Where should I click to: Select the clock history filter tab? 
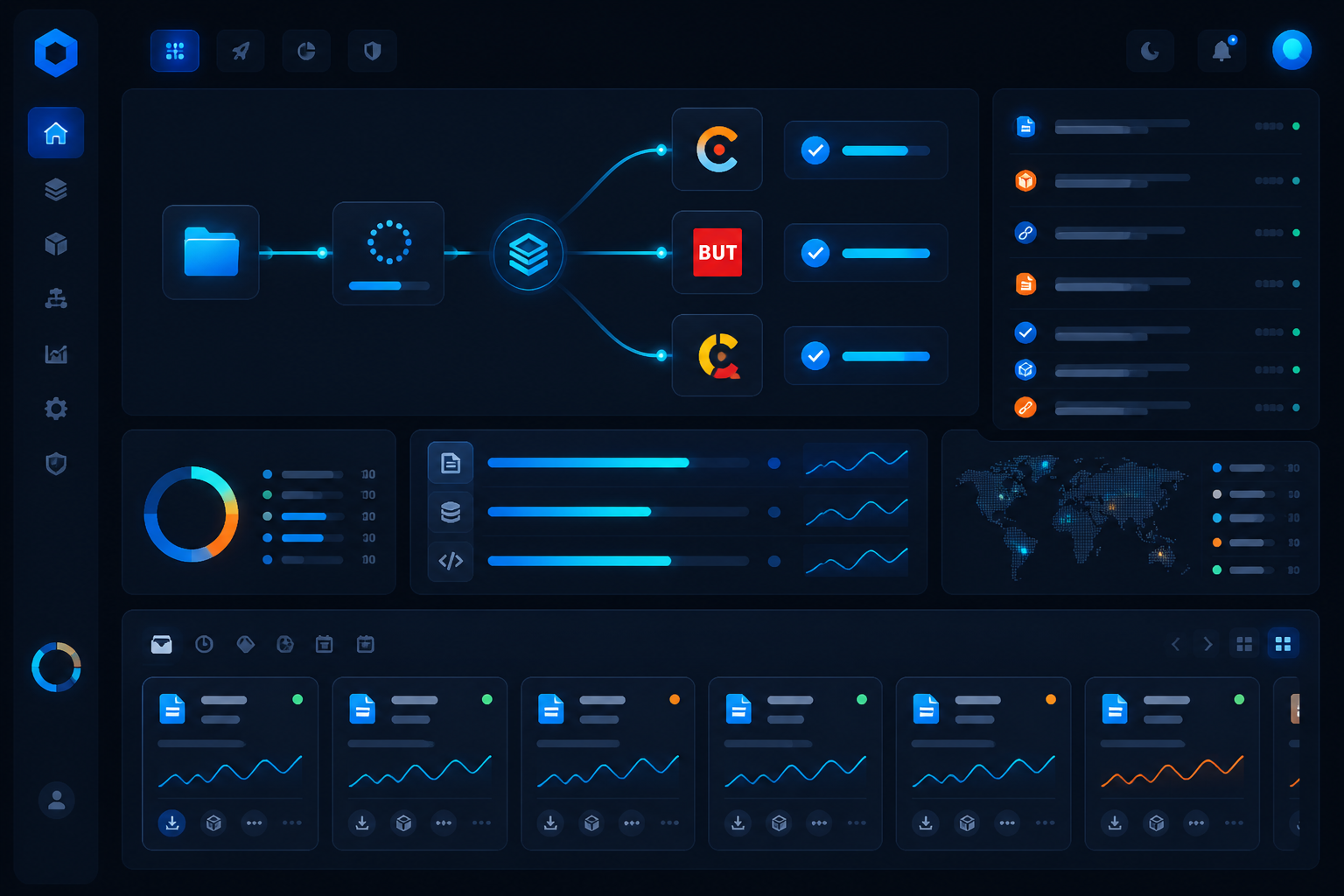tap(204, 644)
